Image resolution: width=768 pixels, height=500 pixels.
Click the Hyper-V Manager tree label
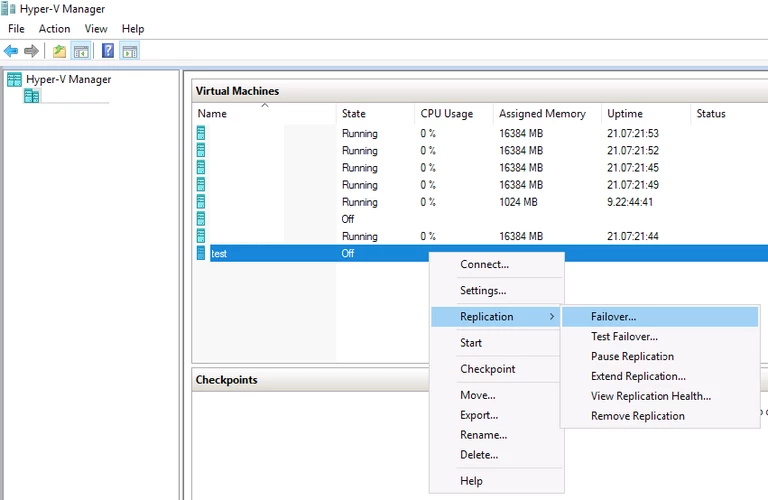point(69,79)
